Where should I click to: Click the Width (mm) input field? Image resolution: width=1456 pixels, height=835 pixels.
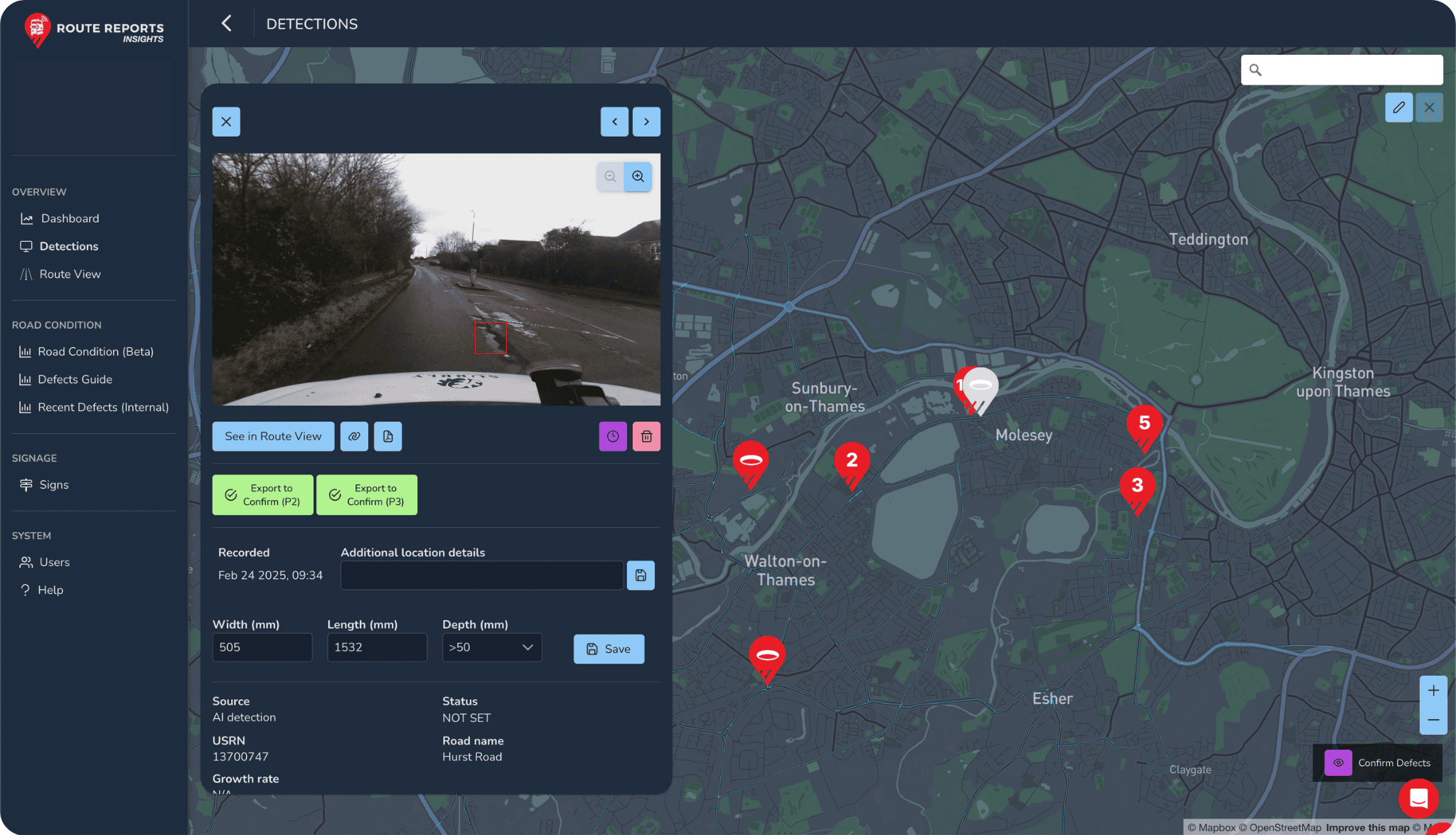tap(262, 647)
